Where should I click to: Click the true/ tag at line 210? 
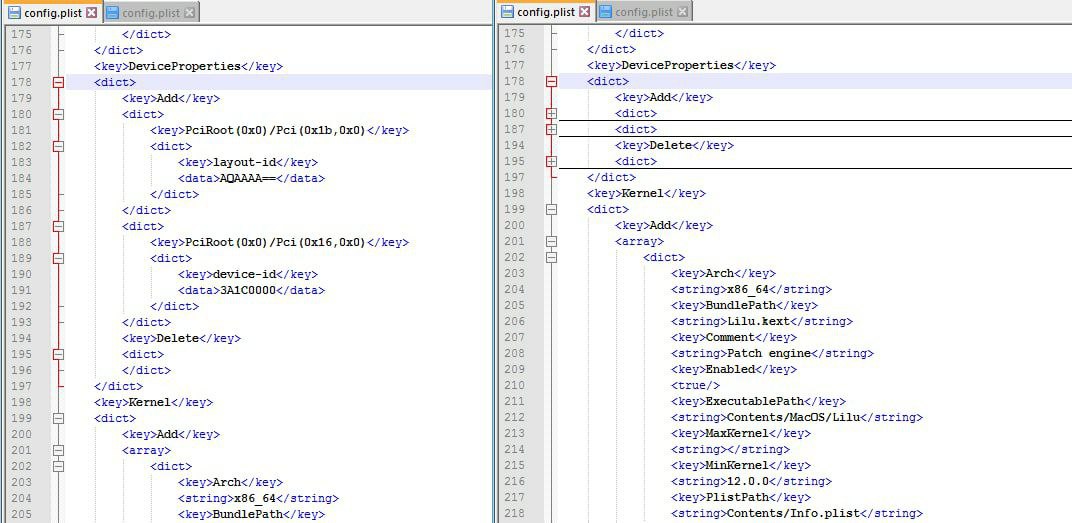pos(695,386)
